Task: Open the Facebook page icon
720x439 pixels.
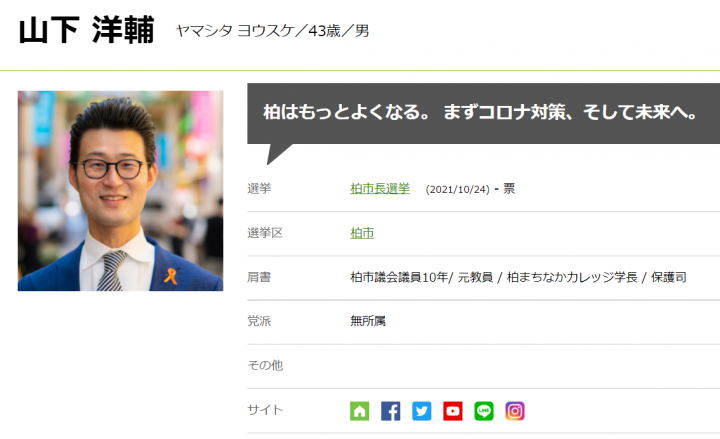Action: (391, 411)
